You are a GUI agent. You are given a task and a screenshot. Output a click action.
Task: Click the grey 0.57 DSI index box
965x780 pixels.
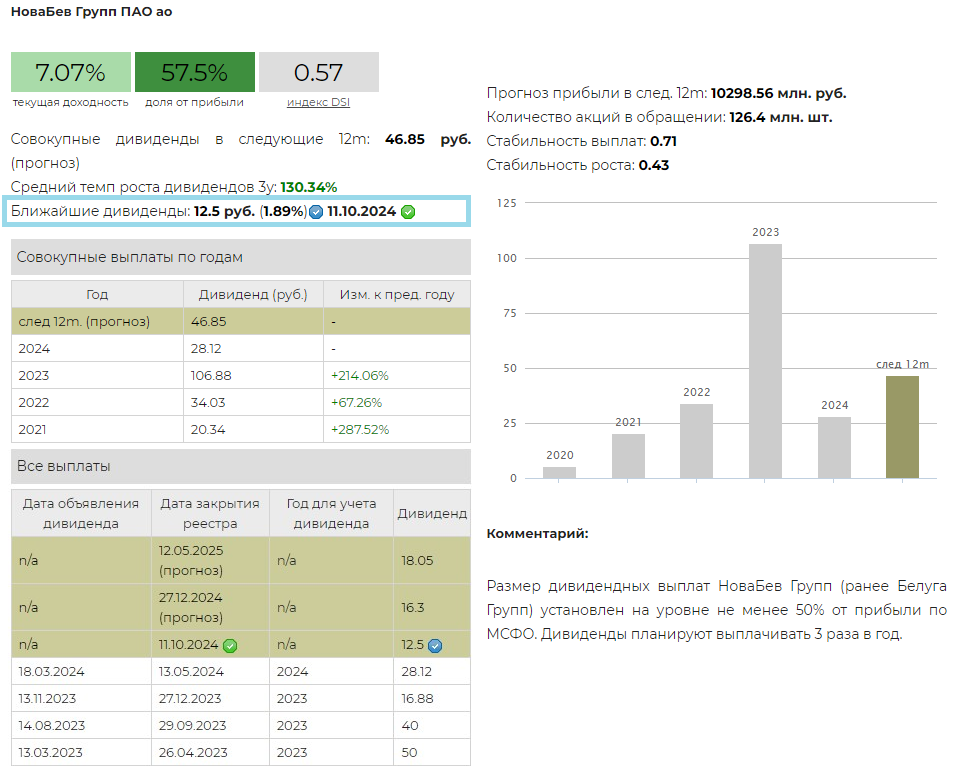pos(318,72)
